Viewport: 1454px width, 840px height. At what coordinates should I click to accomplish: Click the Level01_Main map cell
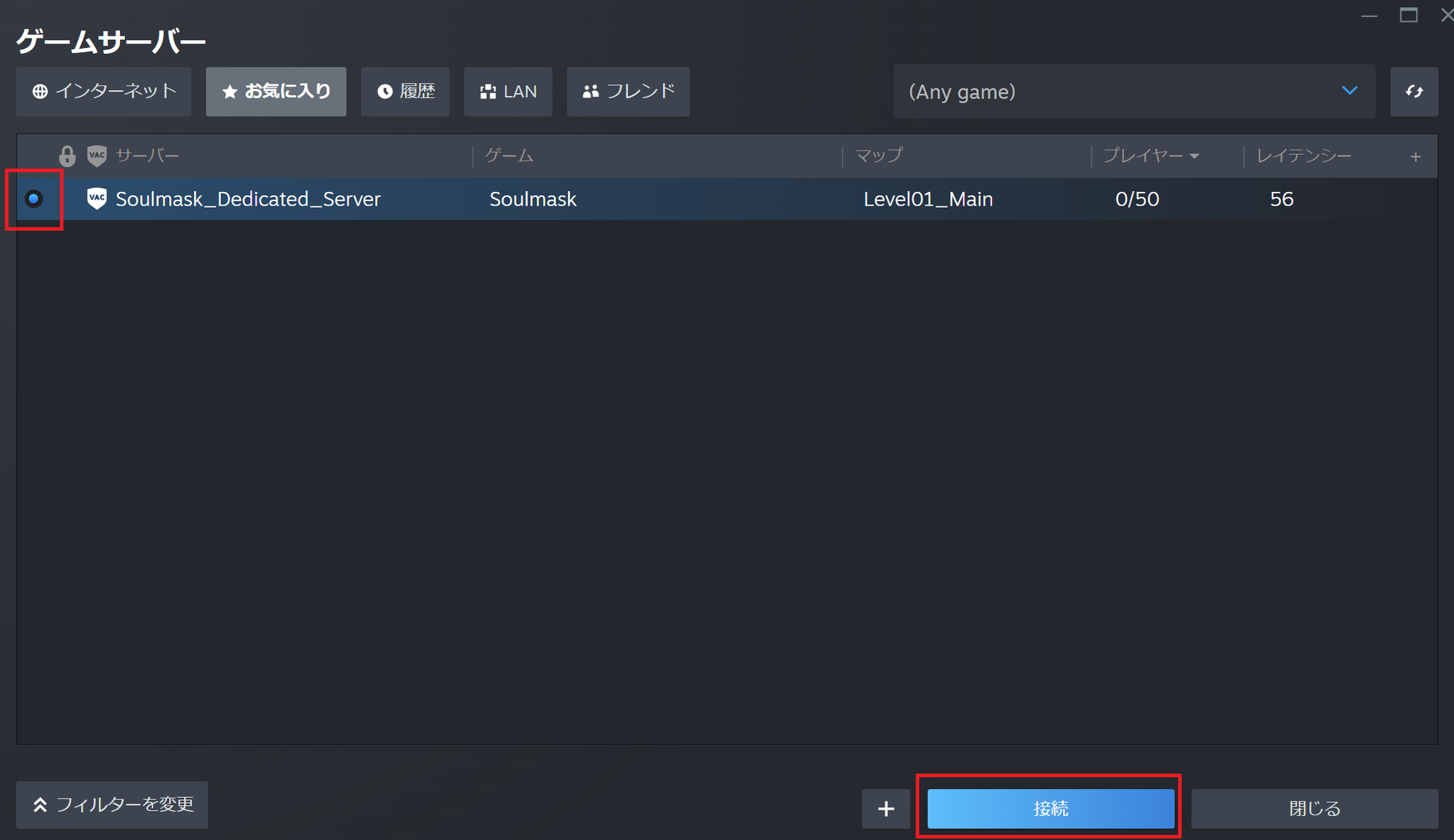pyautogui.click(x=928, y=199)
